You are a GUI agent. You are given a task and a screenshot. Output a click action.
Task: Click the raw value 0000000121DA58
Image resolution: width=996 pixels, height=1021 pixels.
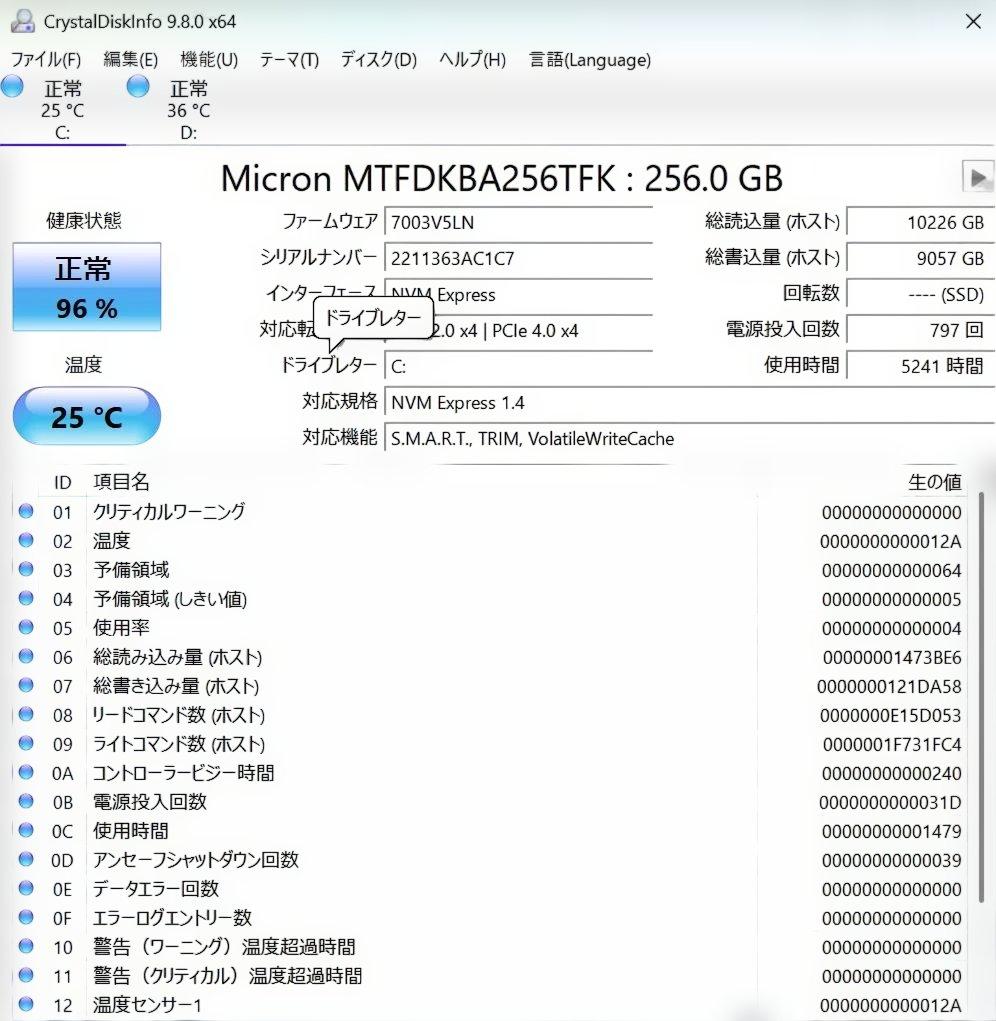[889, 686]
